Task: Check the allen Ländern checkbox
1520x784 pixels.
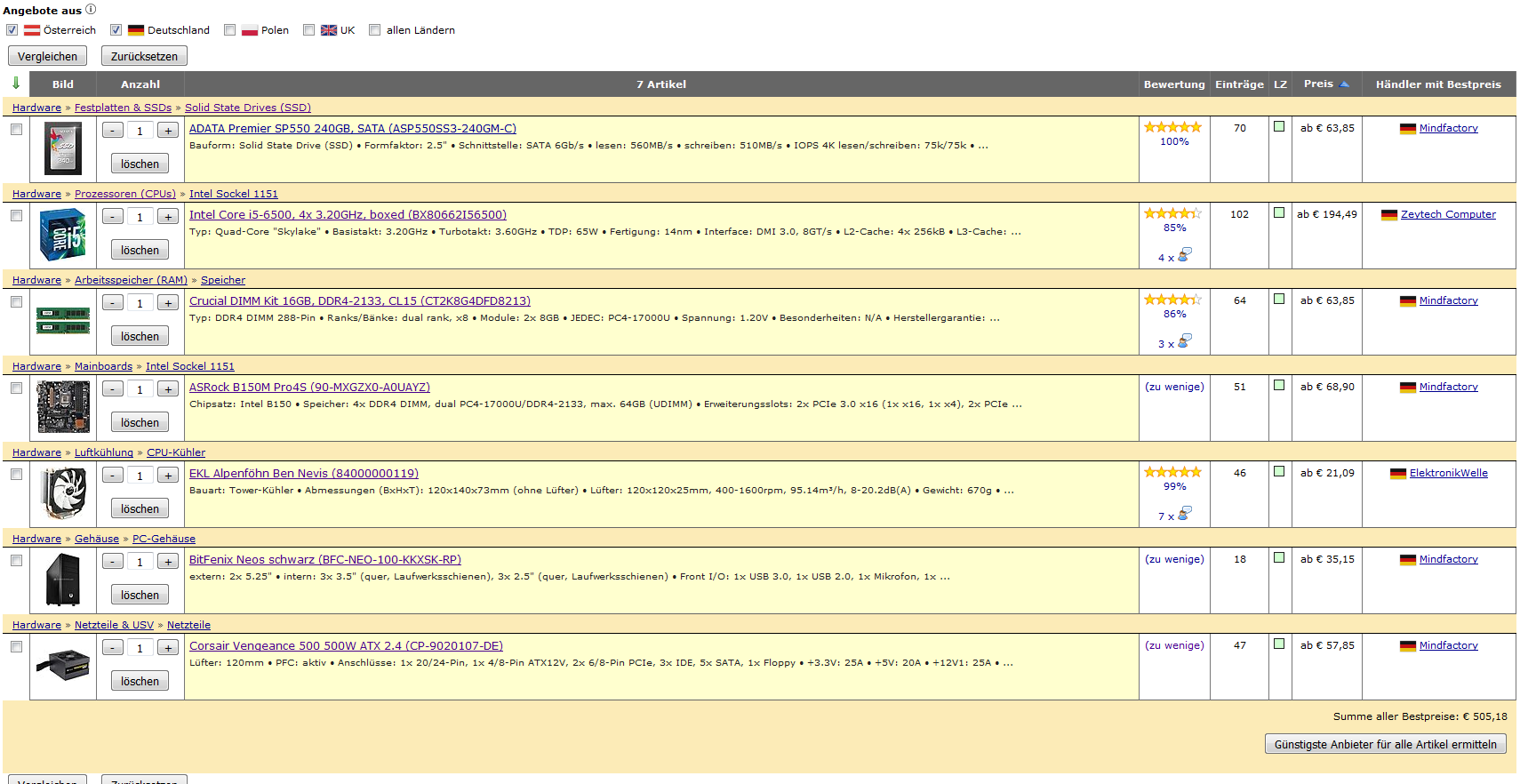Action: 375,30
